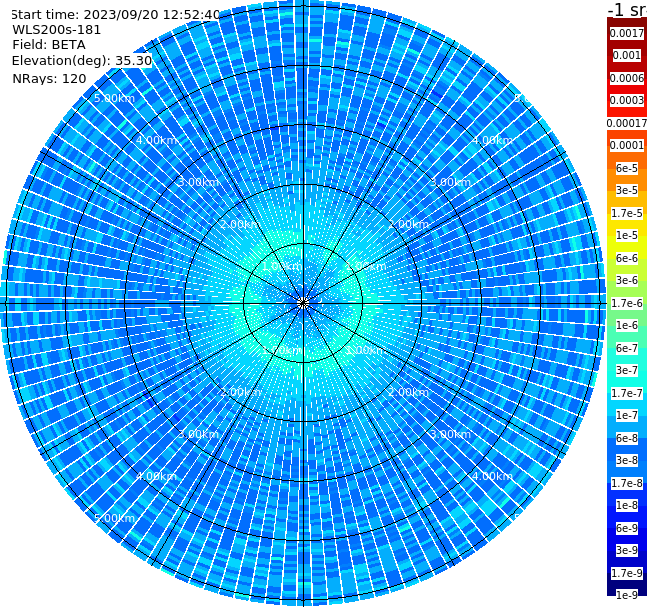
Task: Click the '1.7e-9' color scale label
Action: [627, 573]
